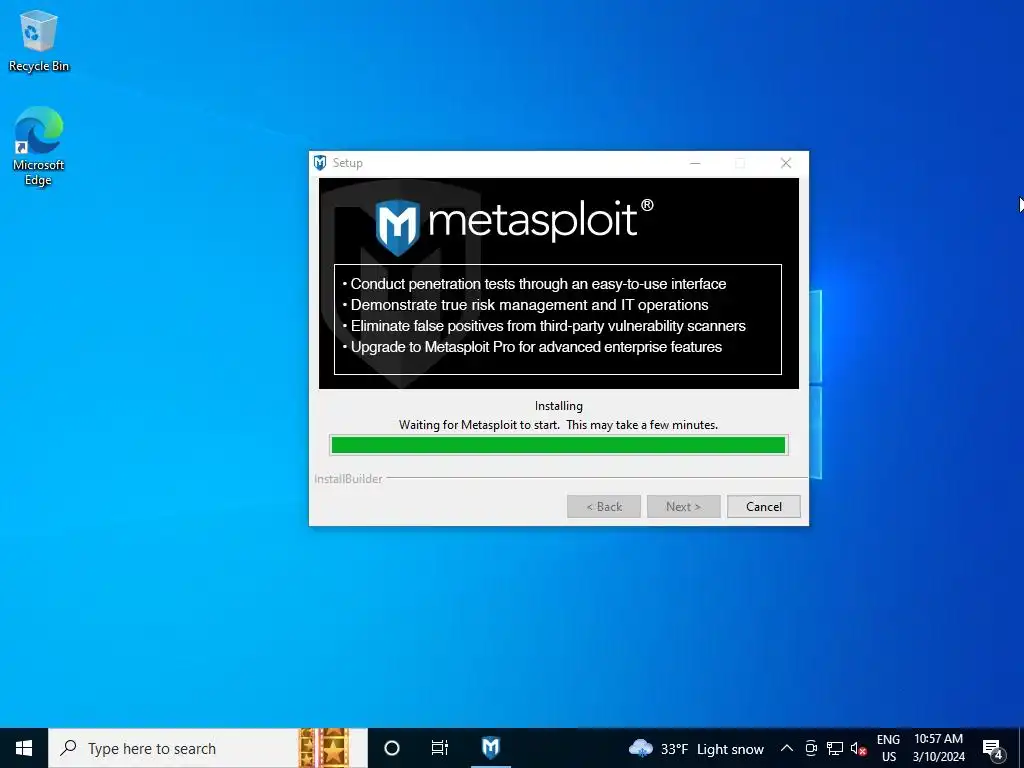The height and width of the screenshot is (768, 1024).
Task: Open the weather widget showing 33°F
Action: pyautogui.click(x=696, y=749)
